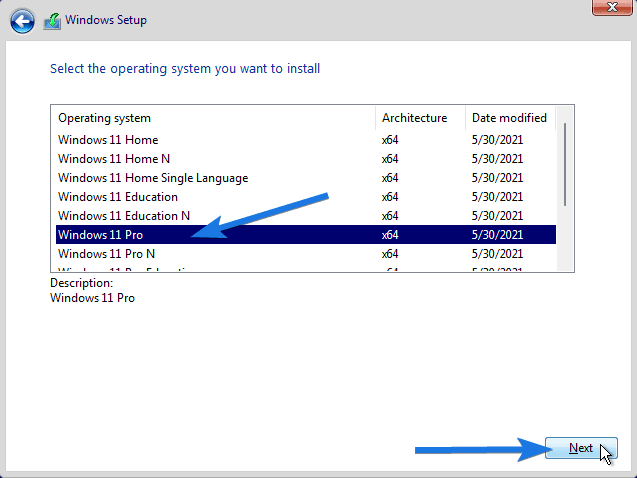Image resolution: width=637 pixels, height=478 pixels.
Task: Click Next to continue installation
Action: (x=581, y=448)
